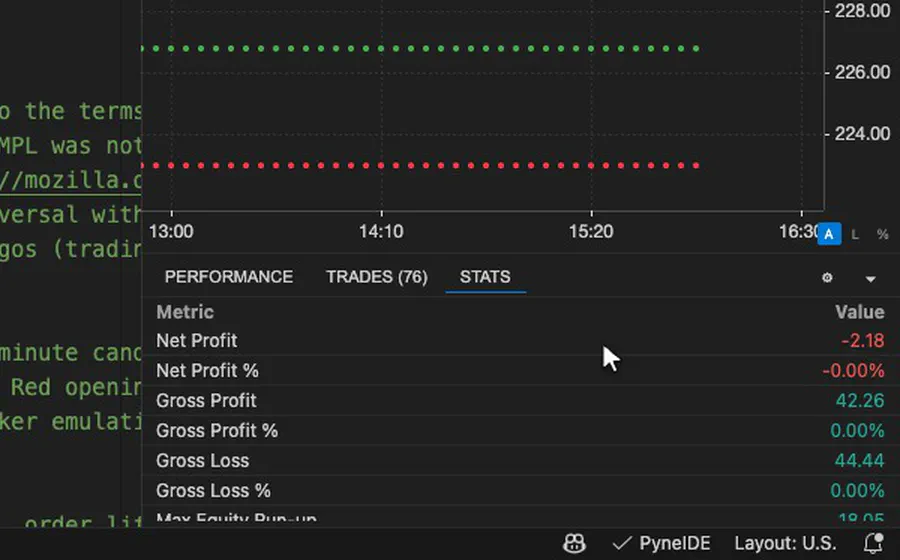Click the Gross Loss row label

tap(203, 461)
